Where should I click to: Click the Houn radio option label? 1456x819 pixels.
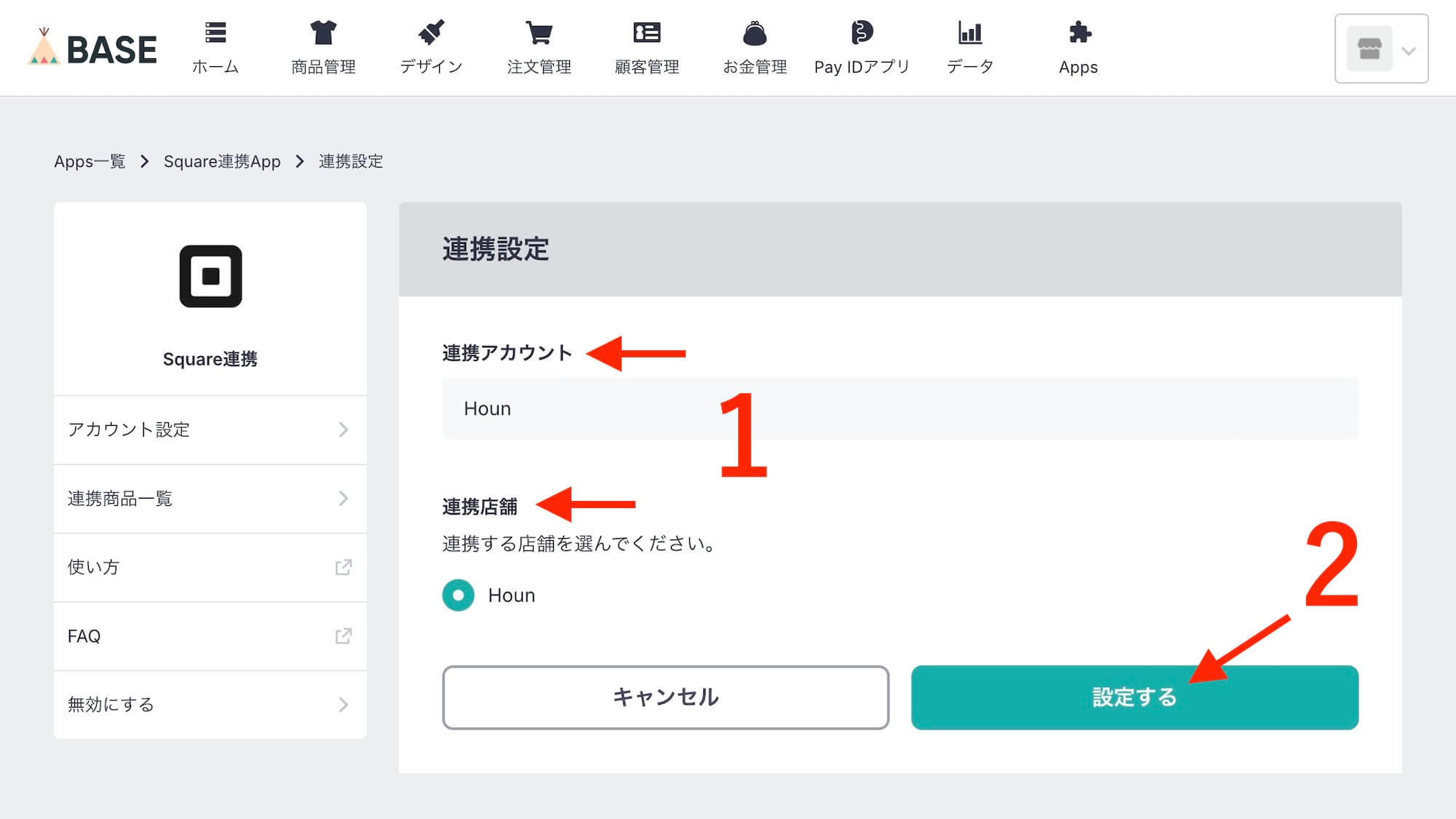(511, 596)
